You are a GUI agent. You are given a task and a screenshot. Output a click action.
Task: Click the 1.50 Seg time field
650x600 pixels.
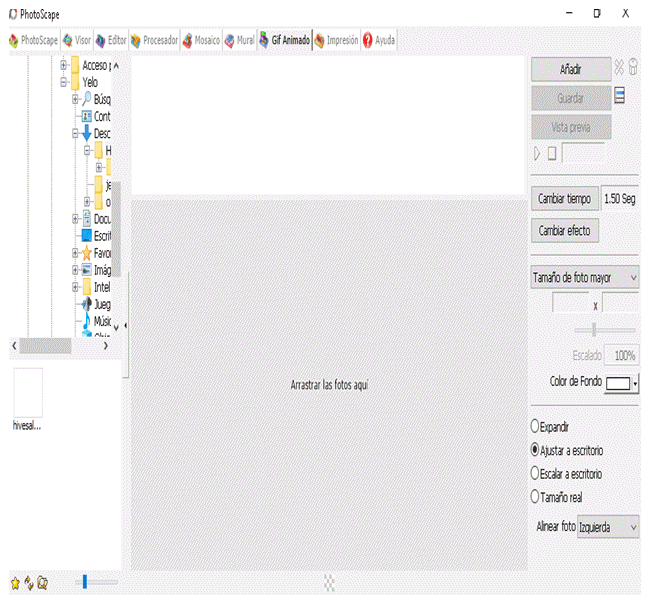620,199
